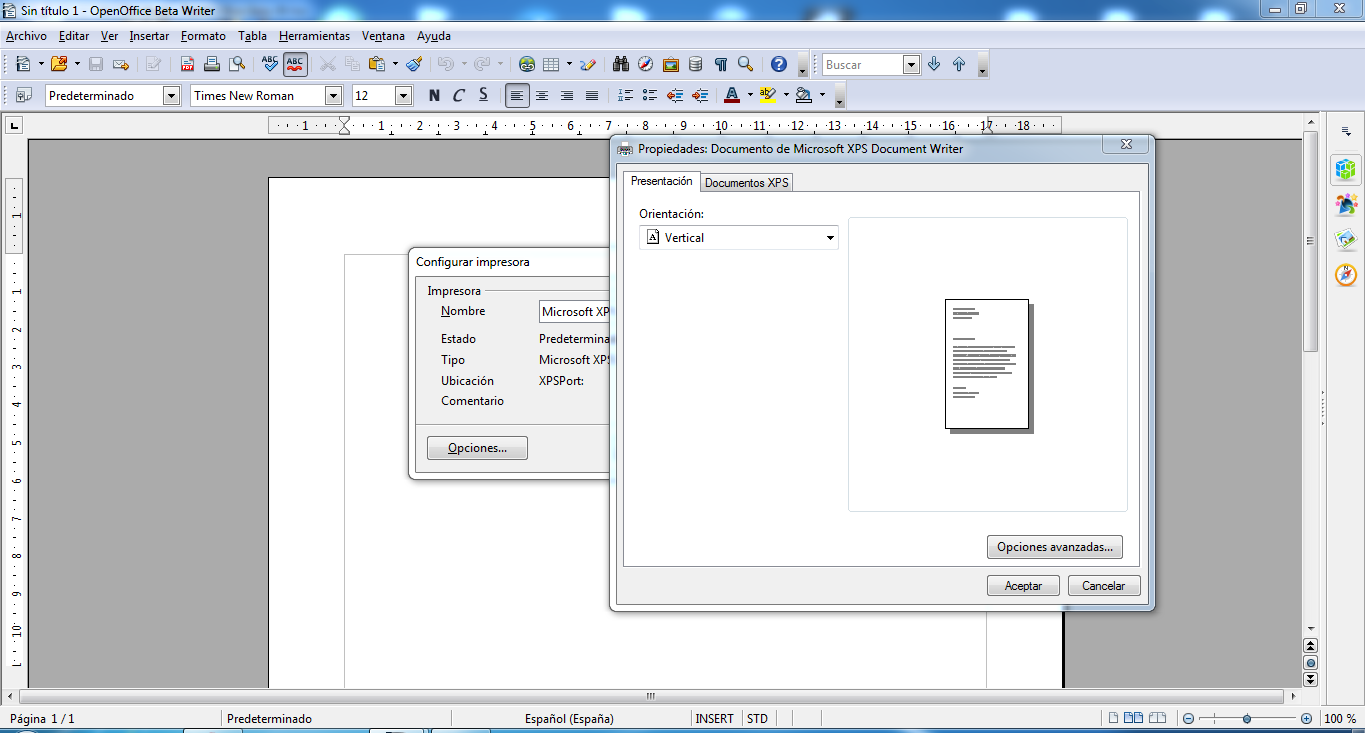Open the Insertar menu
1365x733 pixels.
(149, 36)
